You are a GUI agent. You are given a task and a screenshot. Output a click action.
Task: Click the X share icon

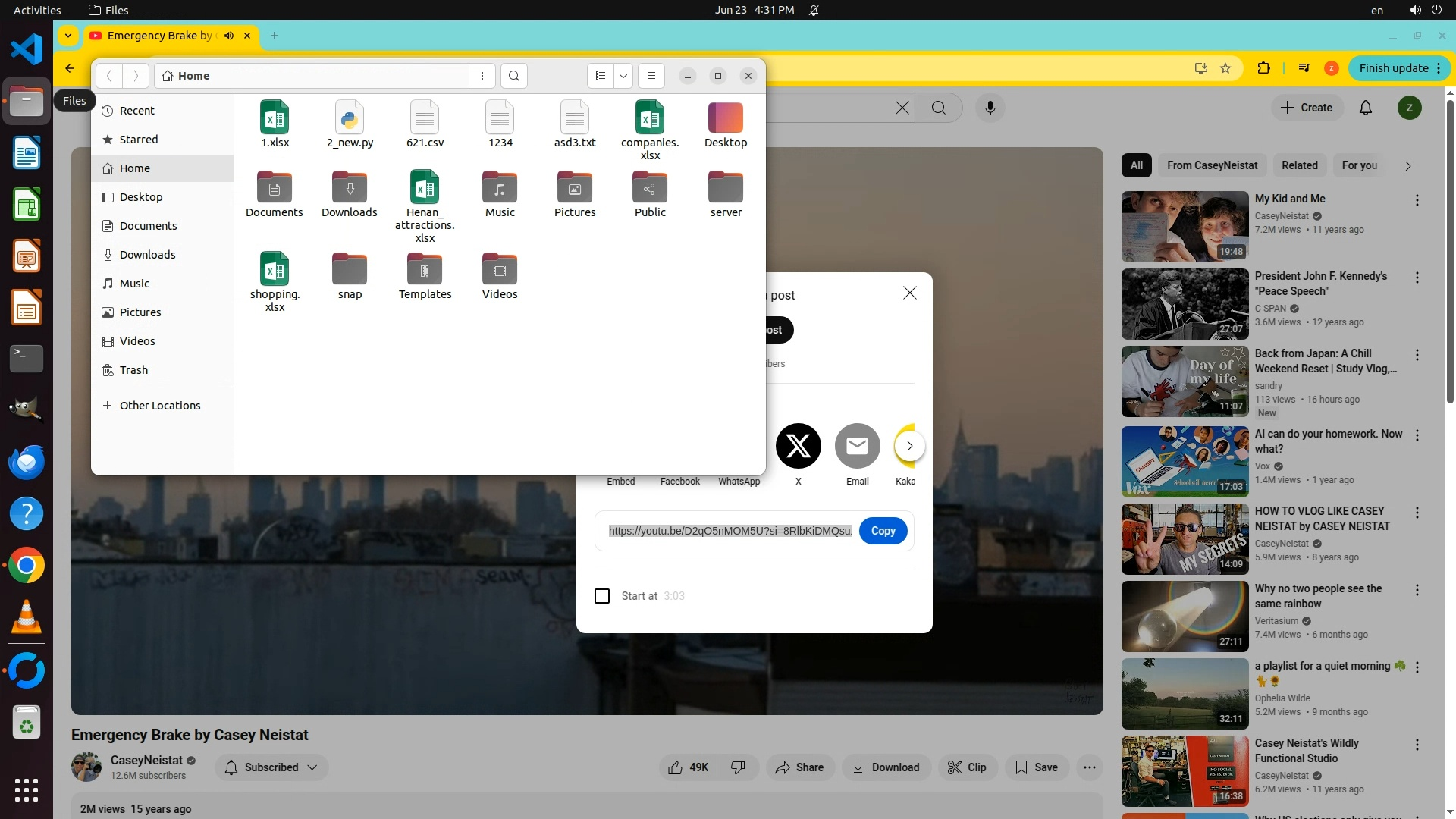[798, 446]
